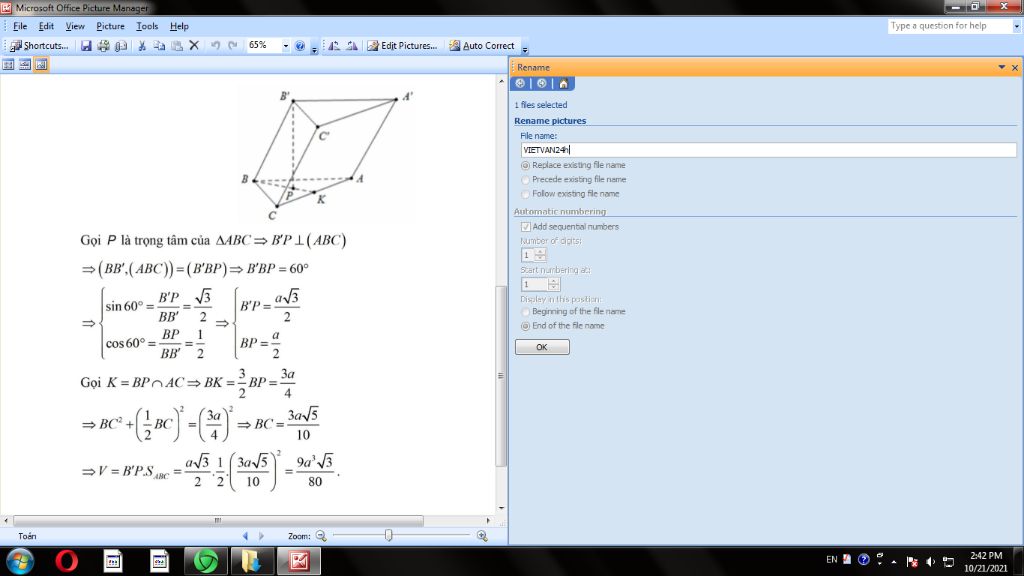Click the Undo arrow icon

215,46
